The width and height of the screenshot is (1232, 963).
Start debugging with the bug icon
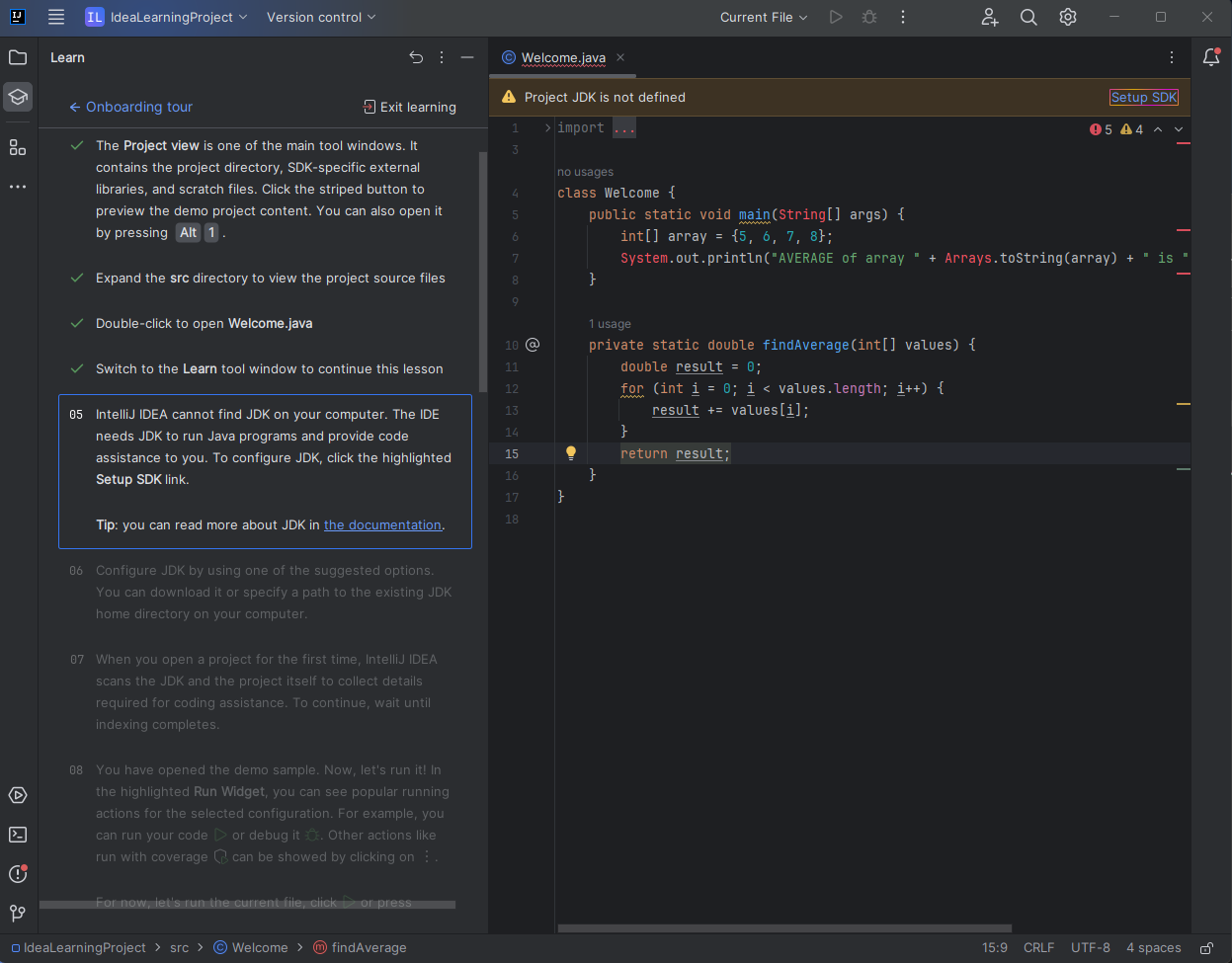pos(869,17)
